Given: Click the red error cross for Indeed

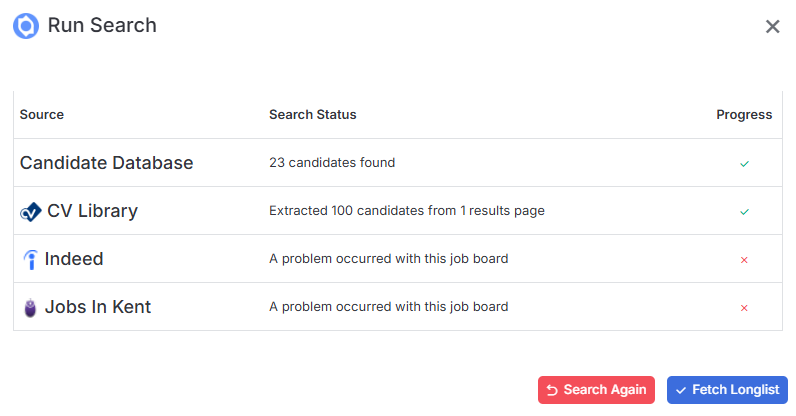Looking at the screenshot, I should [744, 260].
